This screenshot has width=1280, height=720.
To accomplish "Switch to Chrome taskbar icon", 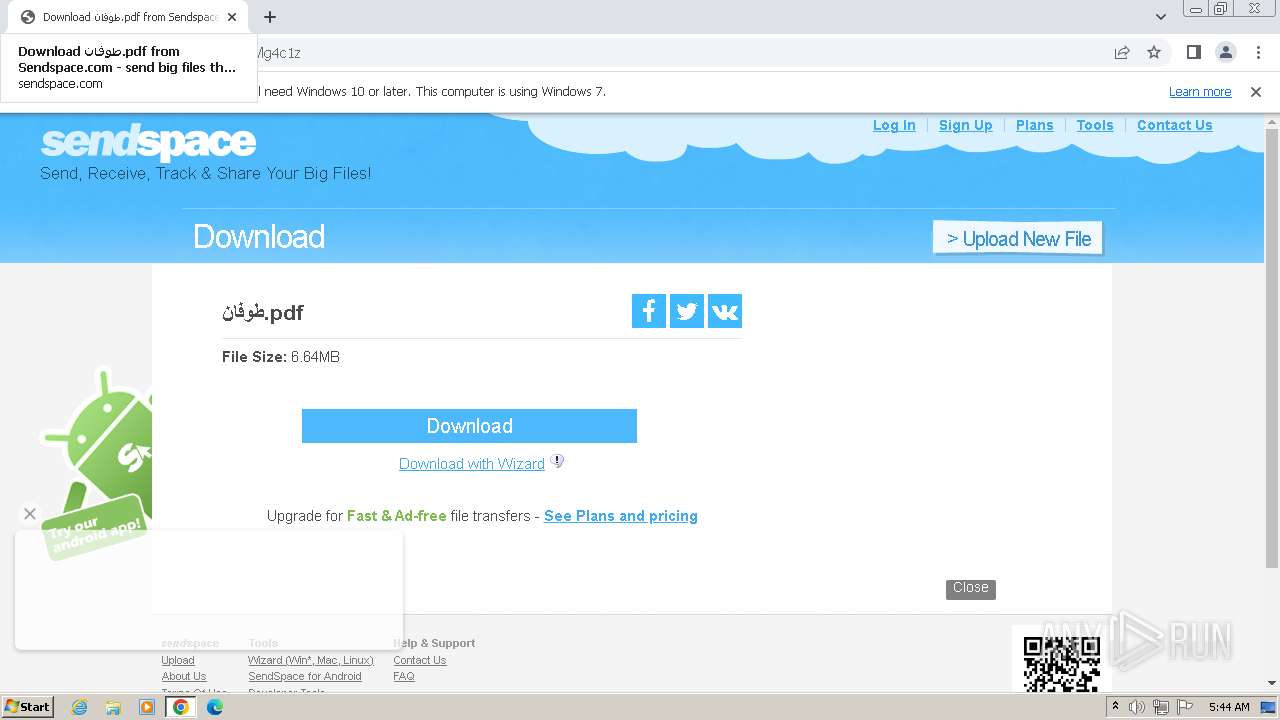I will point(181,707).
